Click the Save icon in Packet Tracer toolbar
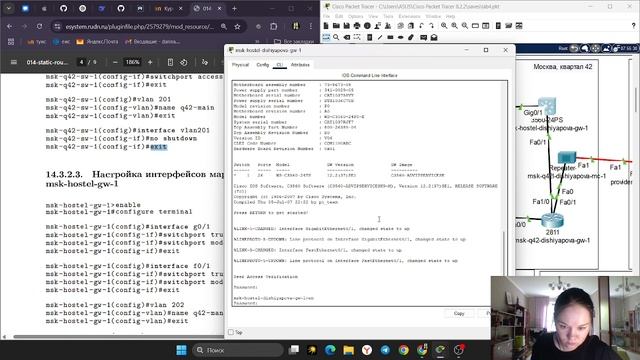 346,26
